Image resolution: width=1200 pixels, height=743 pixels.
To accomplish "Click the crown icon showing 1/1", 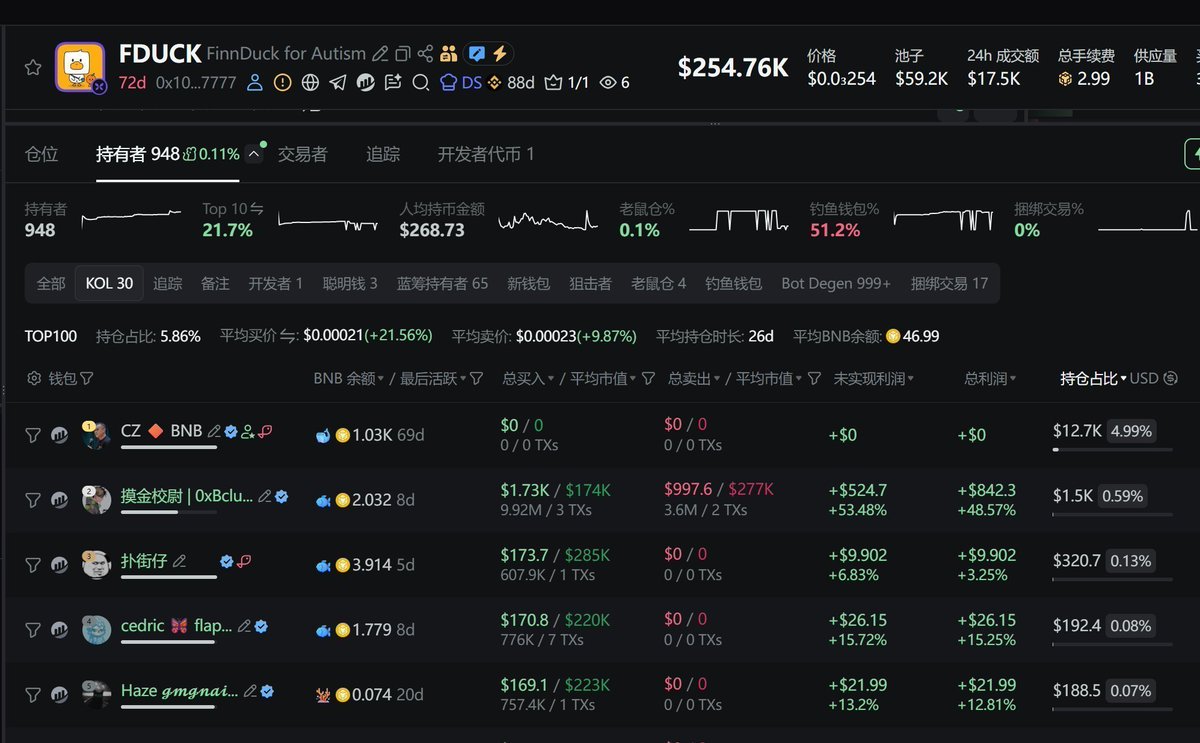I will pyautogui.click(x=567, y=82).
